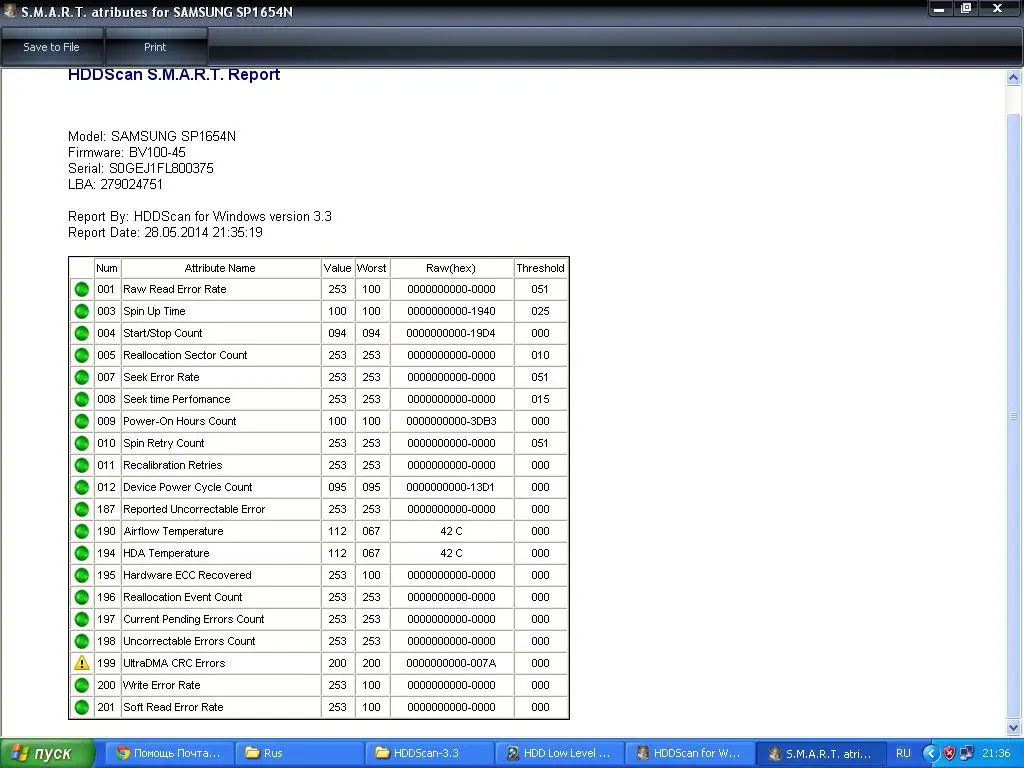Click the network monitor tray icon
The height and width of the screenshot is (768, 1024).
[967, 753]
